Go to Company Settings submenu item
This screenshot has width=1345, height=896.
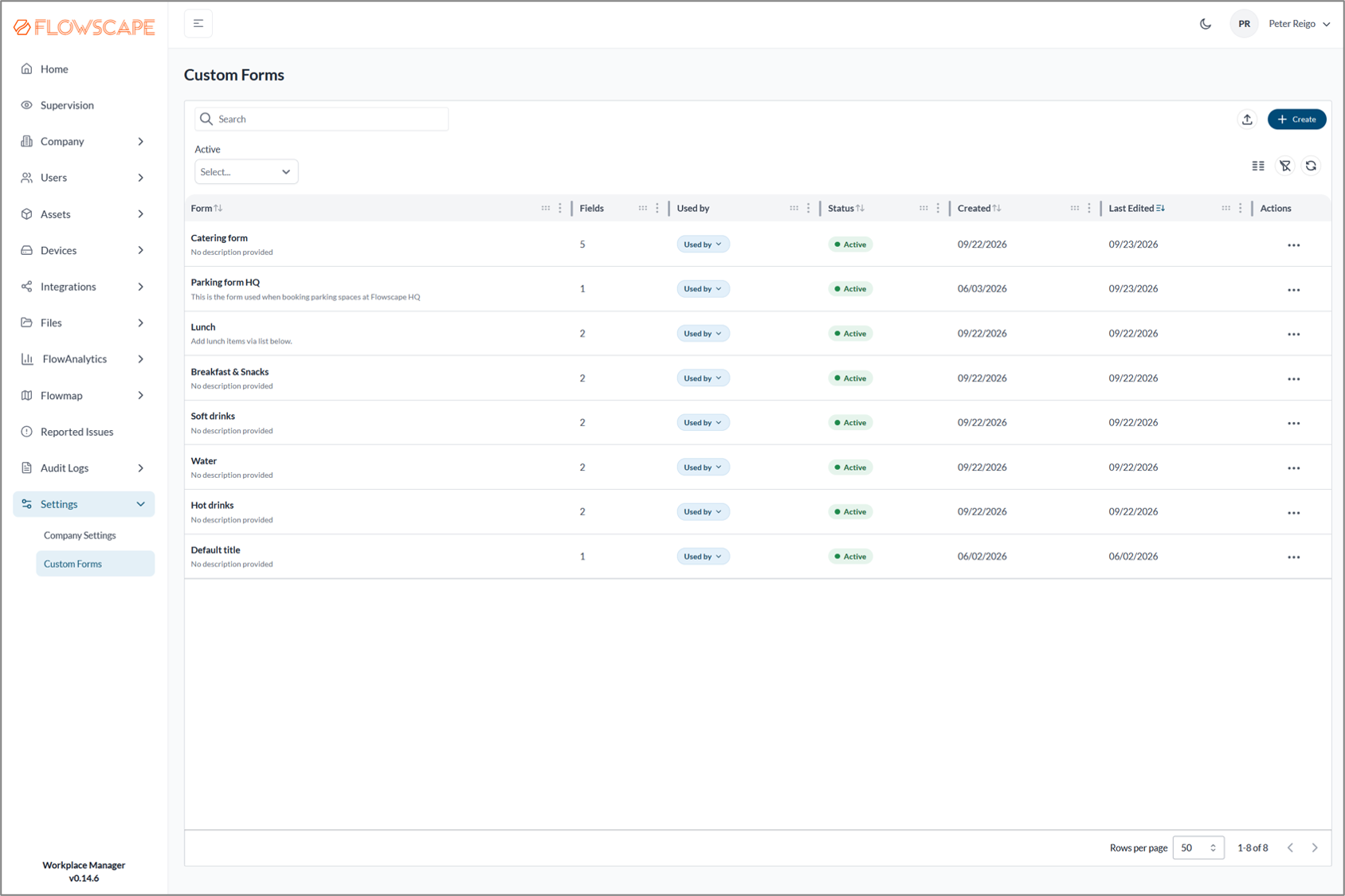click(80, 535)
